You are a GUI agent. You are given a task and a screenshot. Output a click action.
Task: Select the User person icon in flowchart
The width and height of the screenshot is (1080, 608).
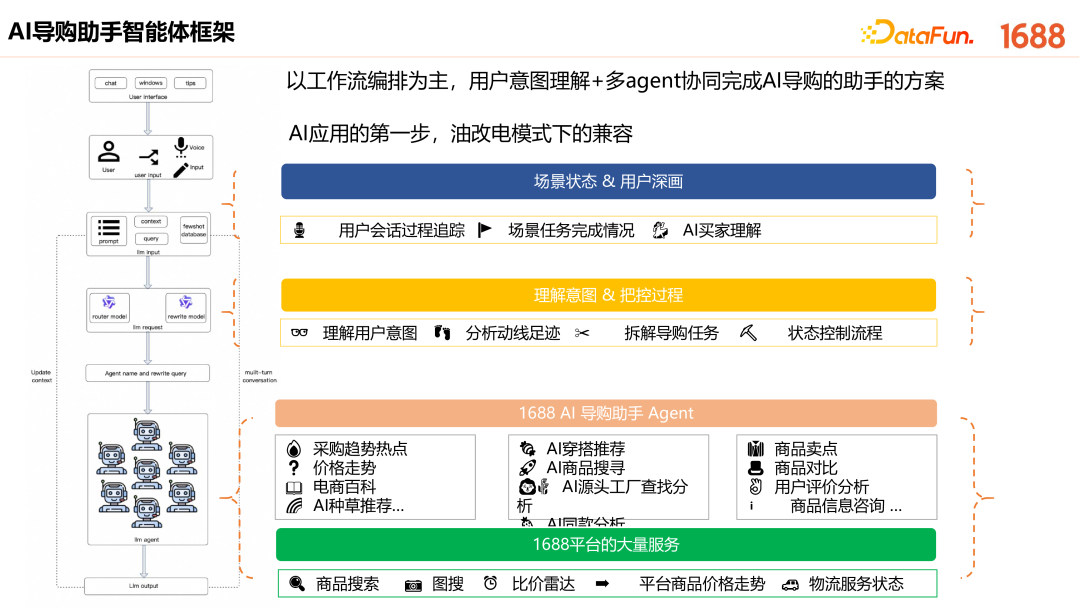pyautogui.click(x=109, y=151)
